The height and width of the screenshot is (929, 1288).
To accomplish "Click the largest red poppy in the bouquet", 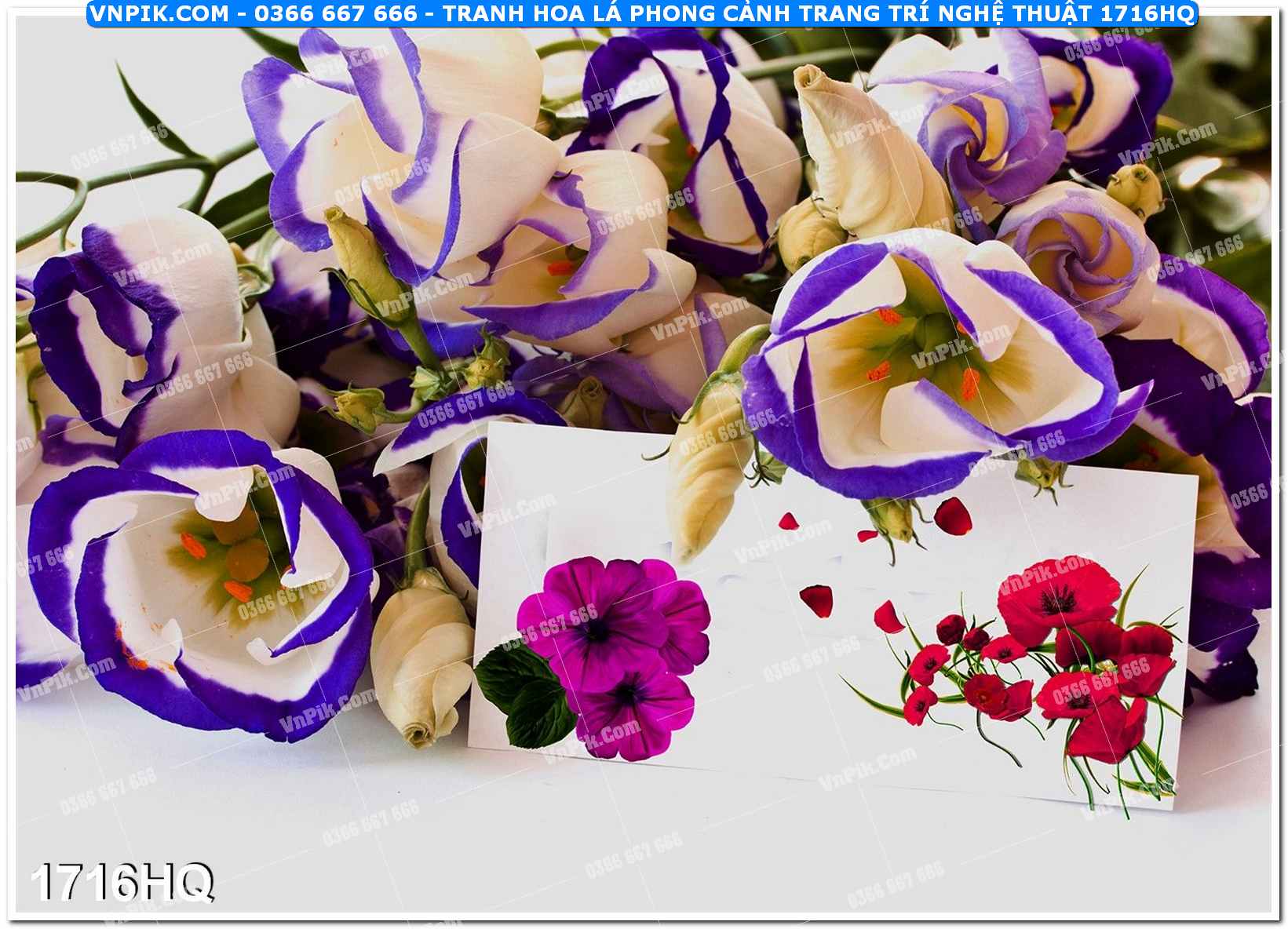I will click(1058, 598).
